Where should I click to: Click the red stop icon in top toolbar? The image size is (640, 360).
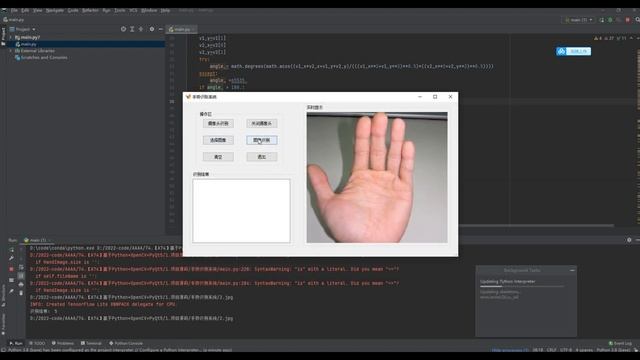click(x=628, y=20)
